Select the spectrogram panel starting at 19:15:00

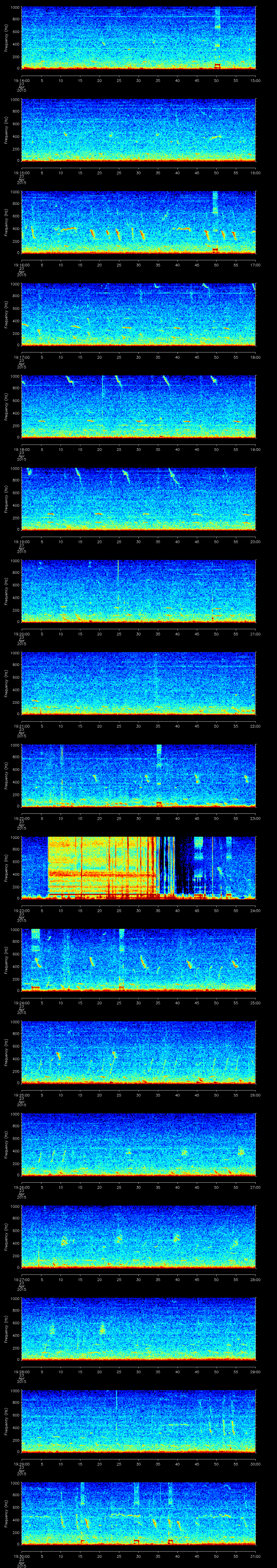(x=138, y=130)
